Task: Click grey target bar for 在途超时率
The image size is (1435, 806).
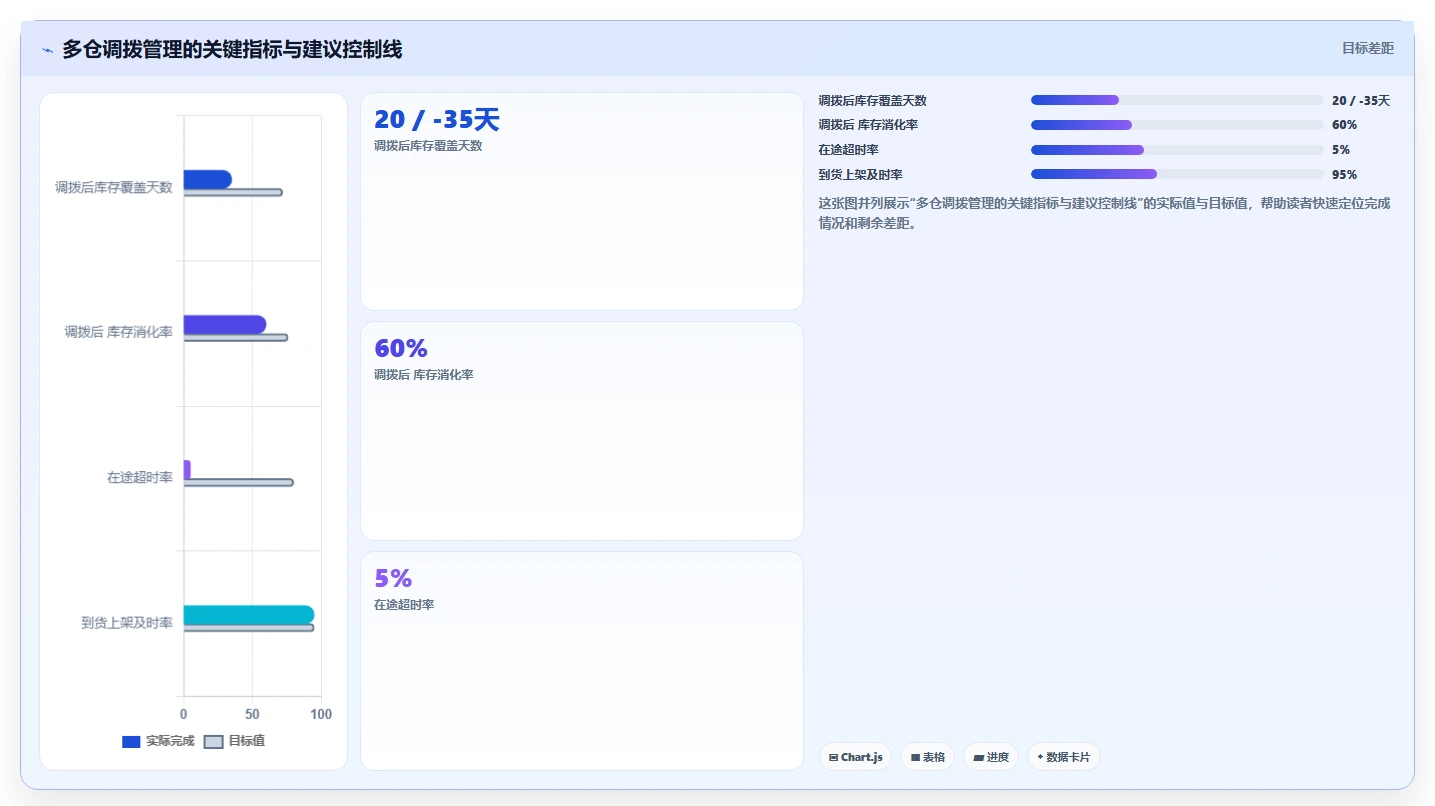Action: [239, 482]
